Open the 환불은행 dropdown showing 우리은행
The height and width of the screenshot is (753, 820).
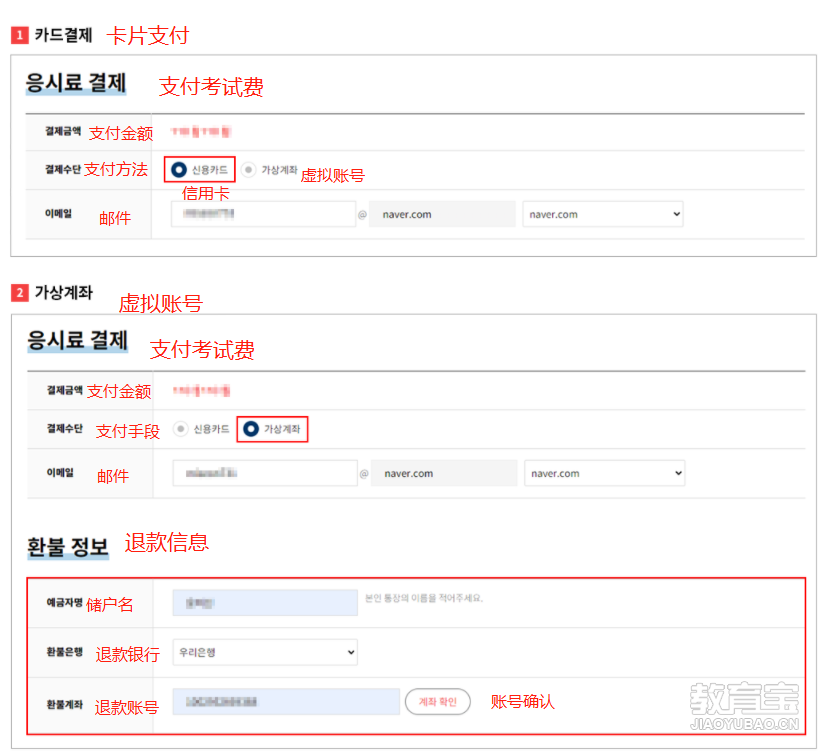[264, 652]
